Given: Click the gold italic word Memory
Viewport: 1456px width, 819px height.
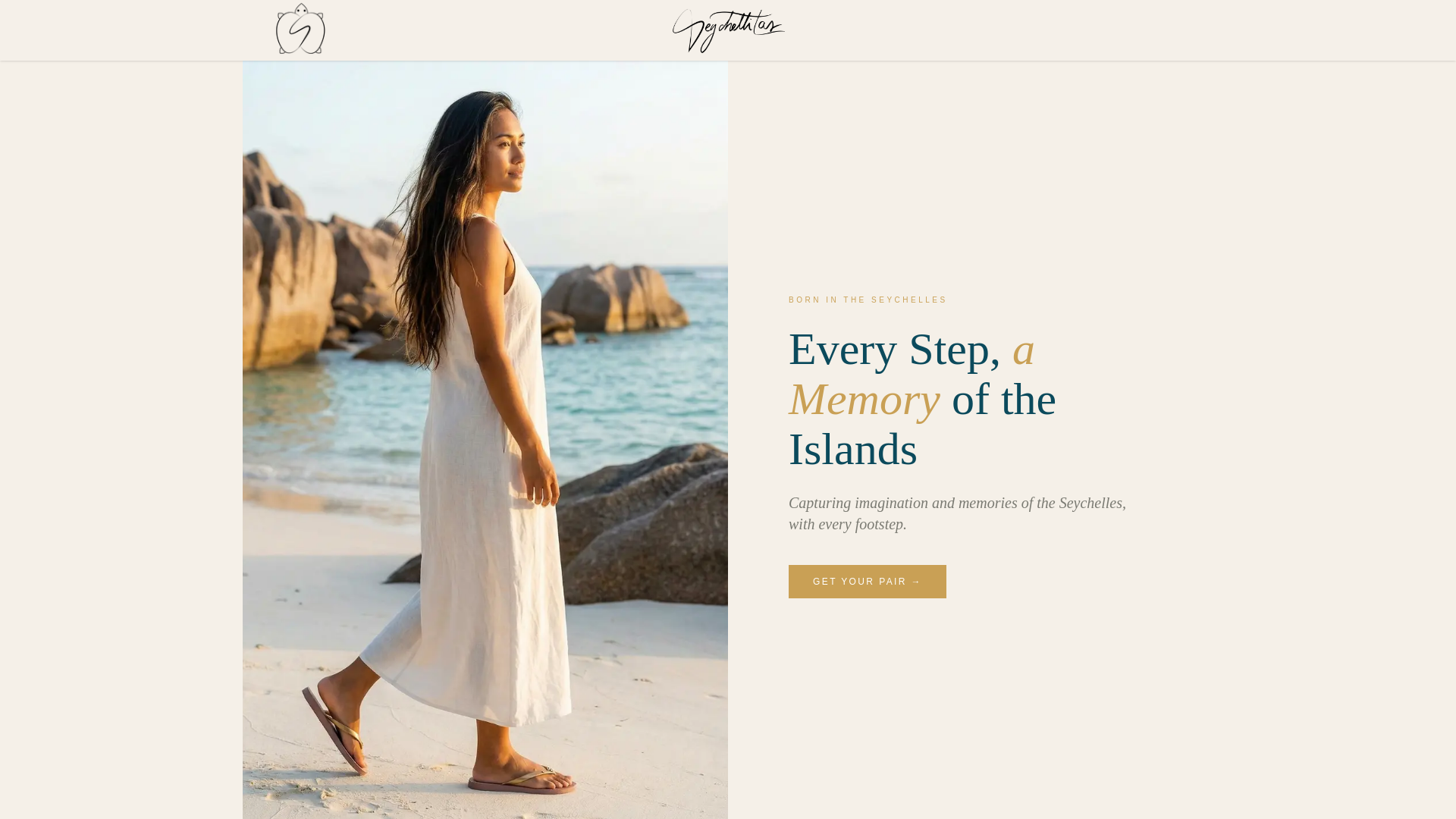Looking at the screenshot, I should (864, 400).
